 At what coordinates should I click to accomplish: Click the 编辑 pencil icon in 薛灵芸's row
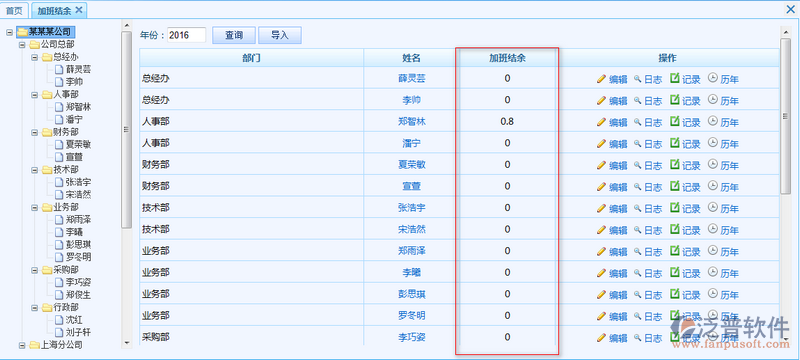[x=602, y=79]
